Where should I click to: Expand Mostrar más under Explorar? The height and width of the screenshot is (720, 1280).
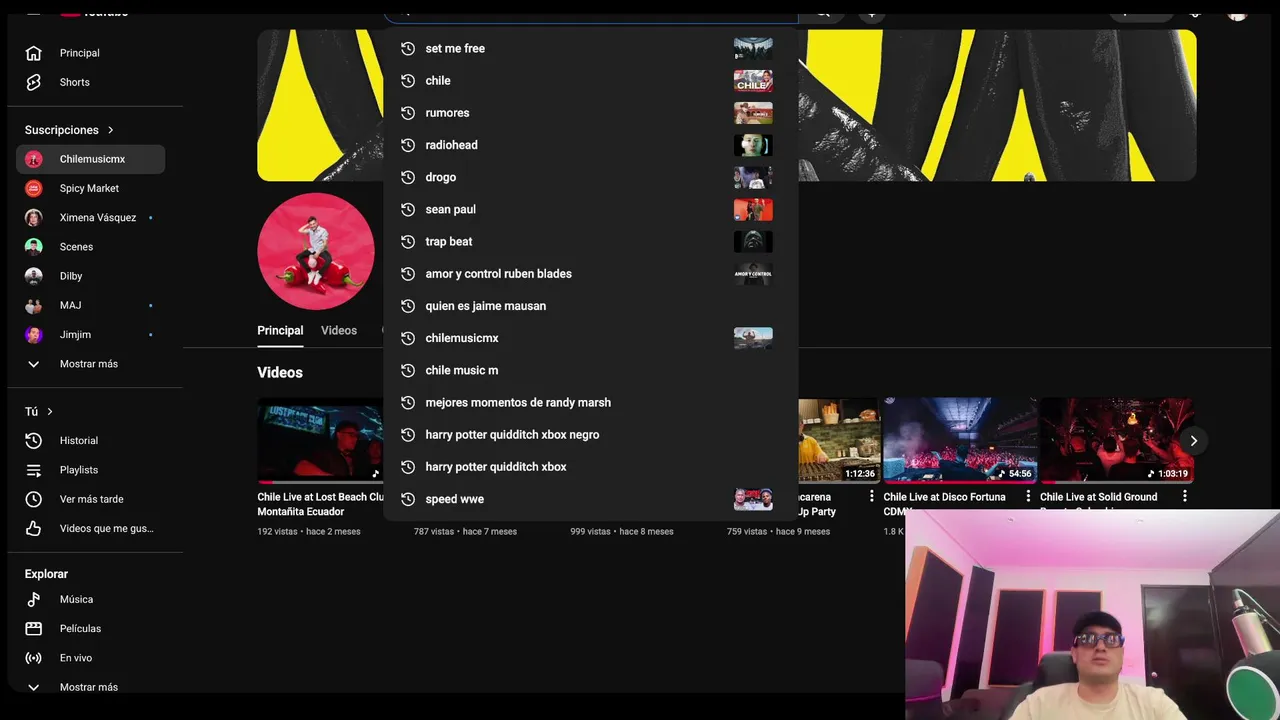(x=90, y=687)
